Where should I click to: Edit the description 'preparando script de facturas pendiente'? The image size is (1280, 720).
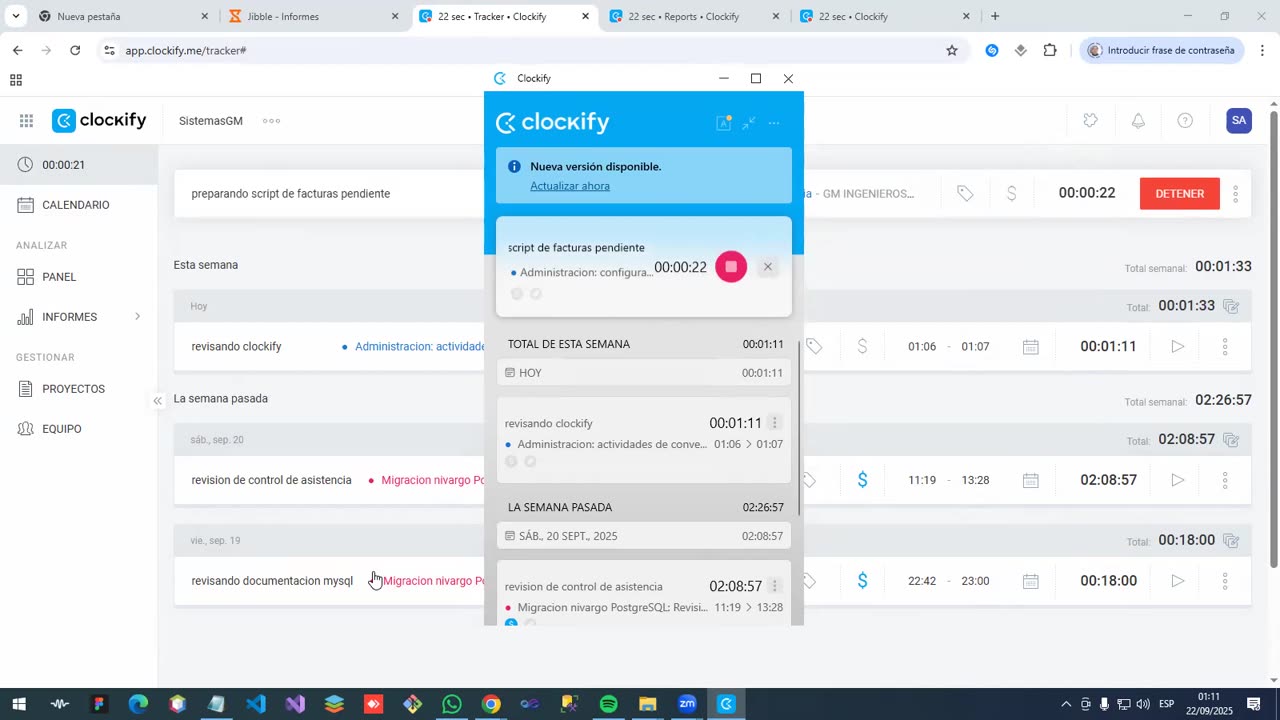click(291, 194)
